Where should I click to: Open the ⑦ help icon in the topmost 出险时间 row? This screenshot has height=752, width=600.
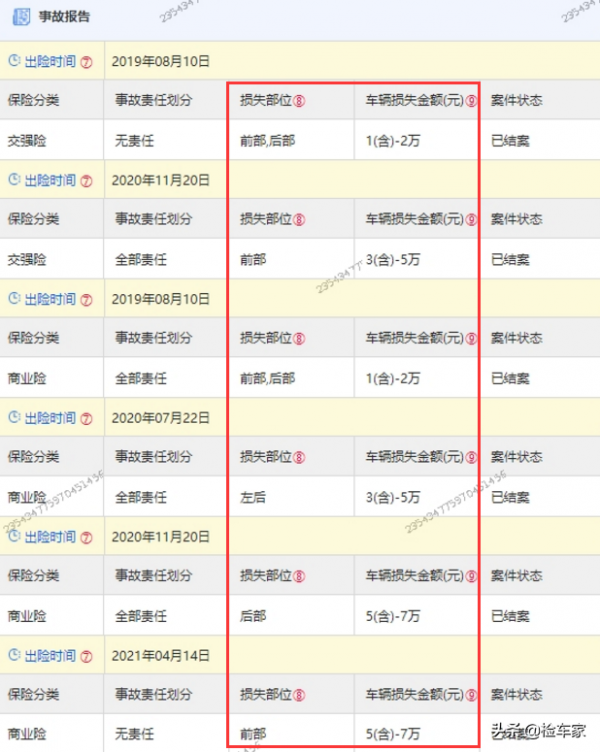coord(86,62)
